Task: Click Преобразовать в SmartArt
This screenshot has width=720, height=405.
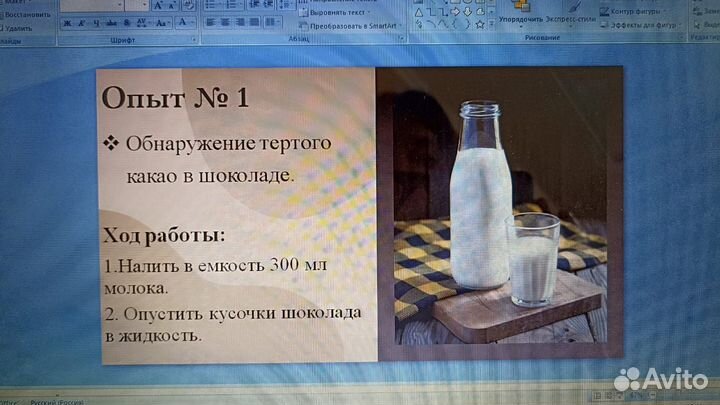Action: (351, 26)
